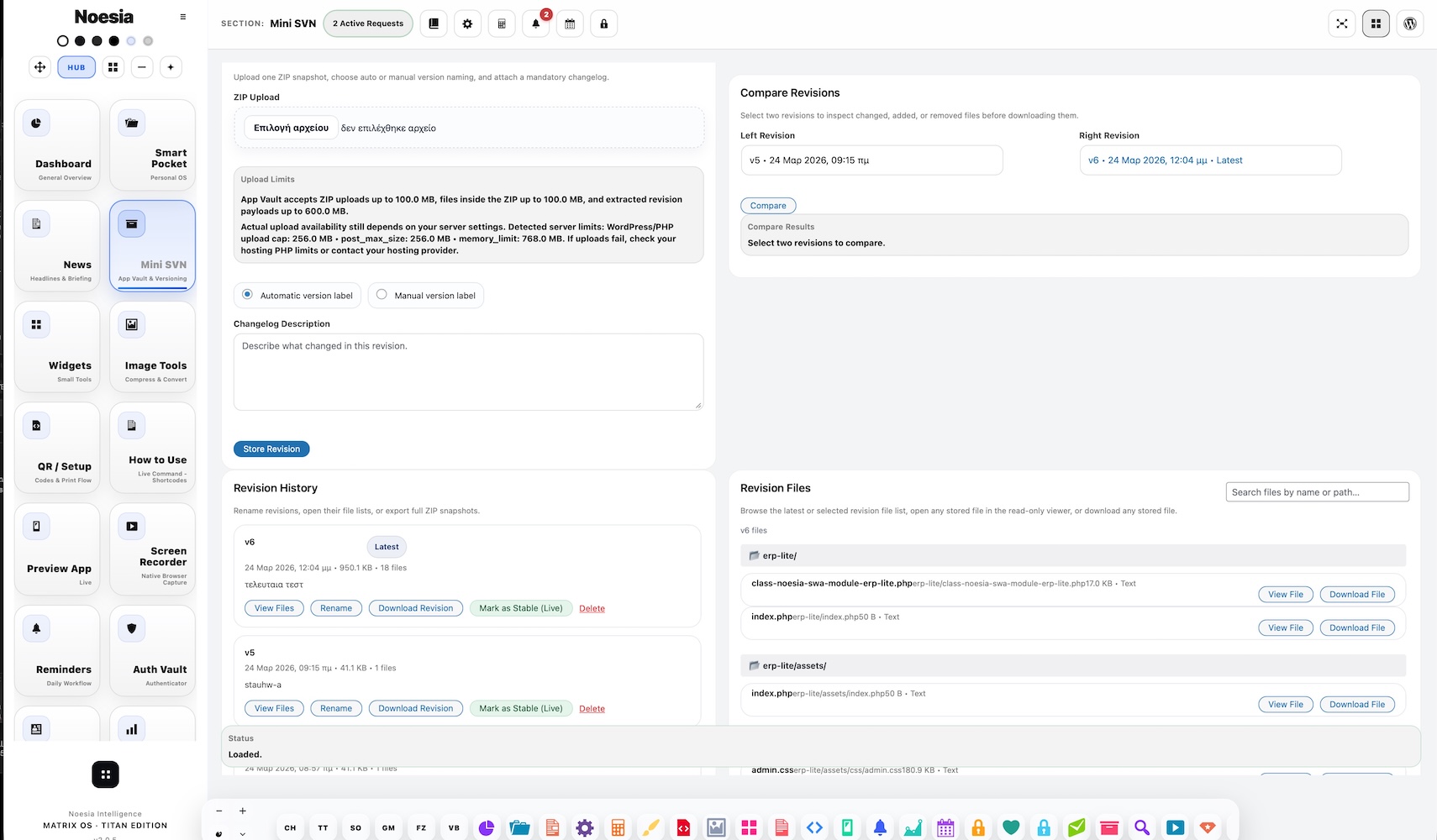The height and width of the screenshot is (840, 1437).
Task: Click the move arrows icon in the sidebar
Action: click(39, 67)
